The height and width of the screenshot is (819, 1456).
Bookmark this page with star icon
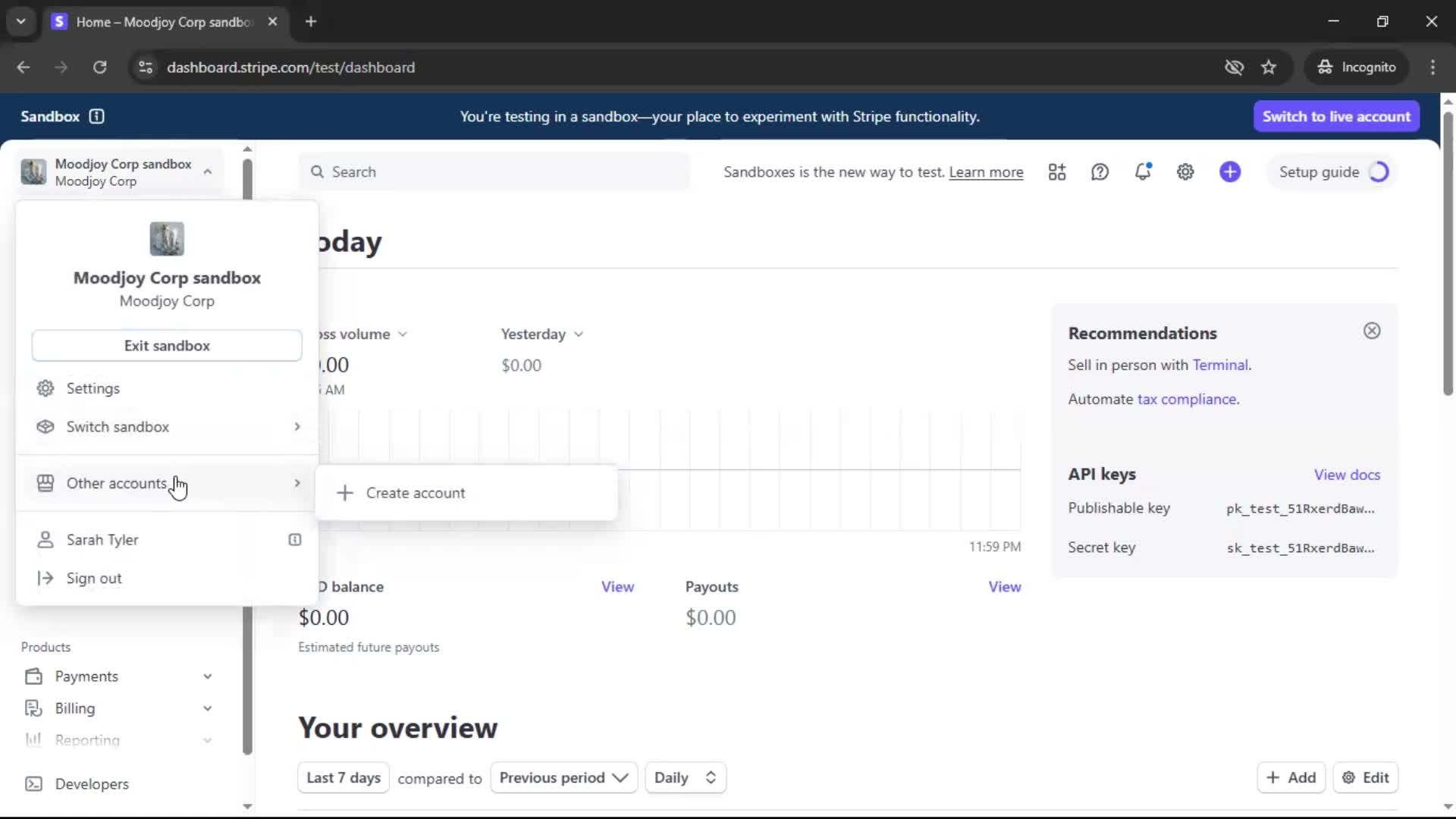(x=1269, y=67)
